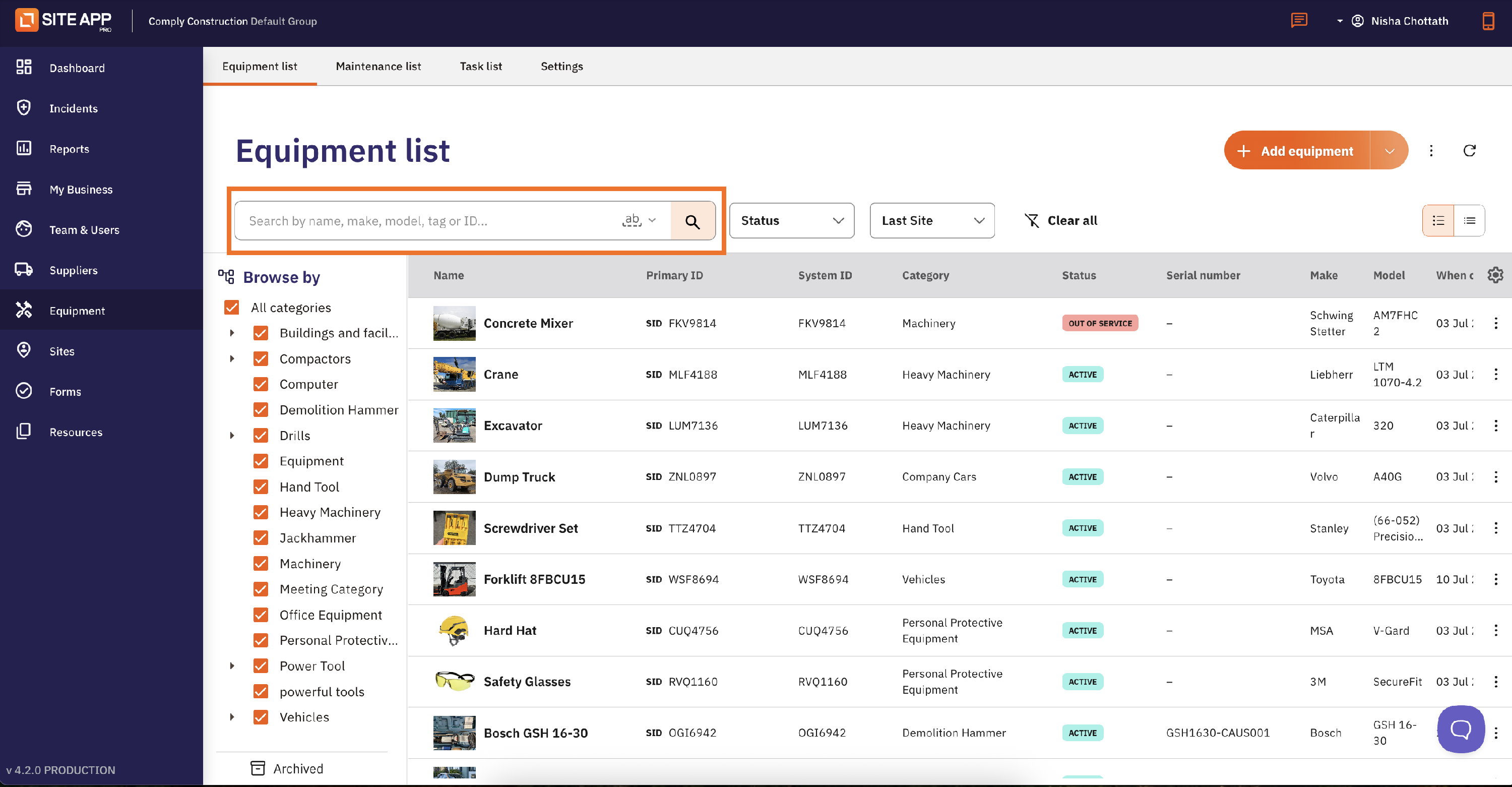Open the search match mode dropdown
Viewport: 1512px width, 787px height.
tap(639, 221)
